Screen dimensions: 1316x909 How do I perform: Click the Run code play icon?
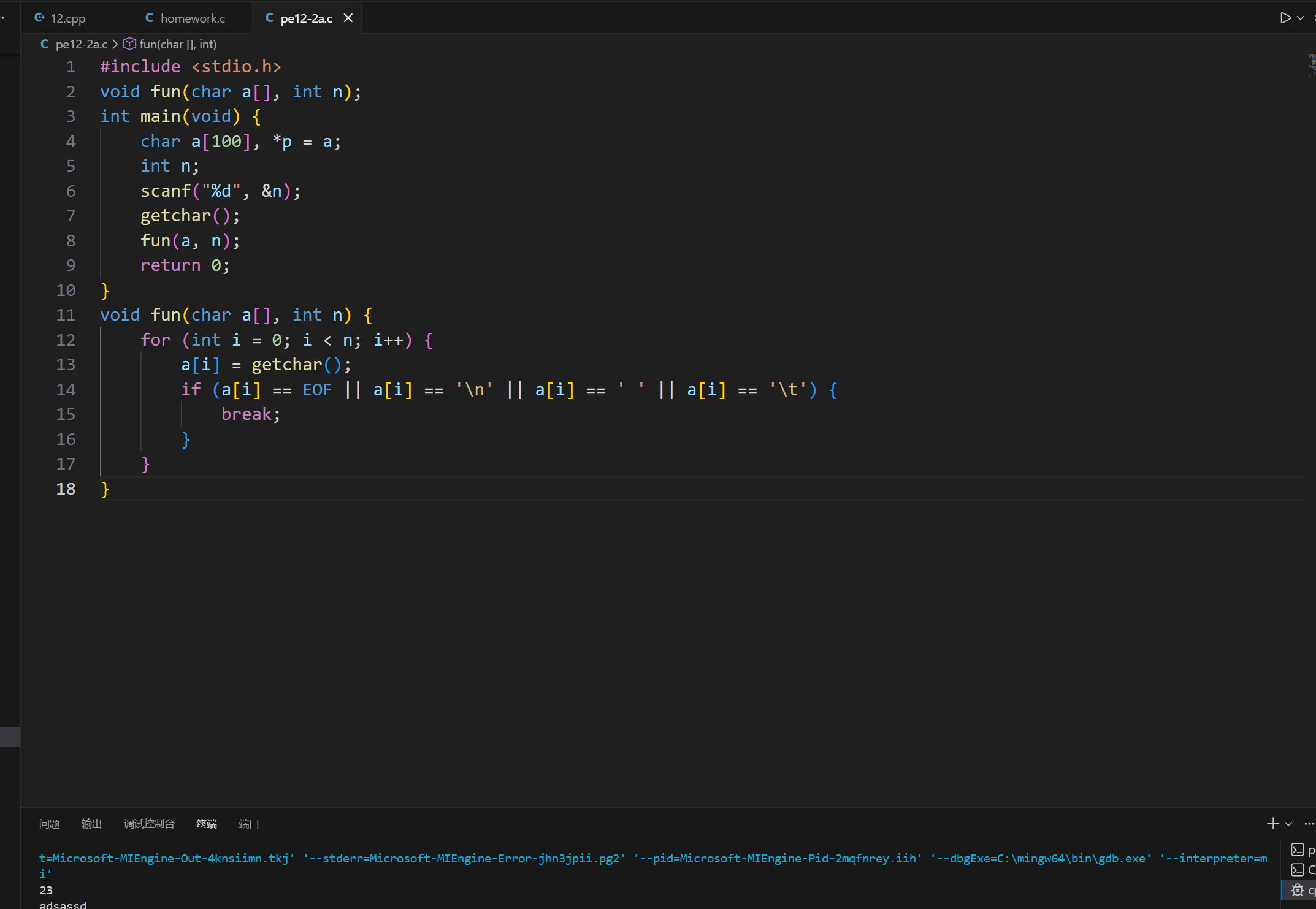tap(1285, 18)
